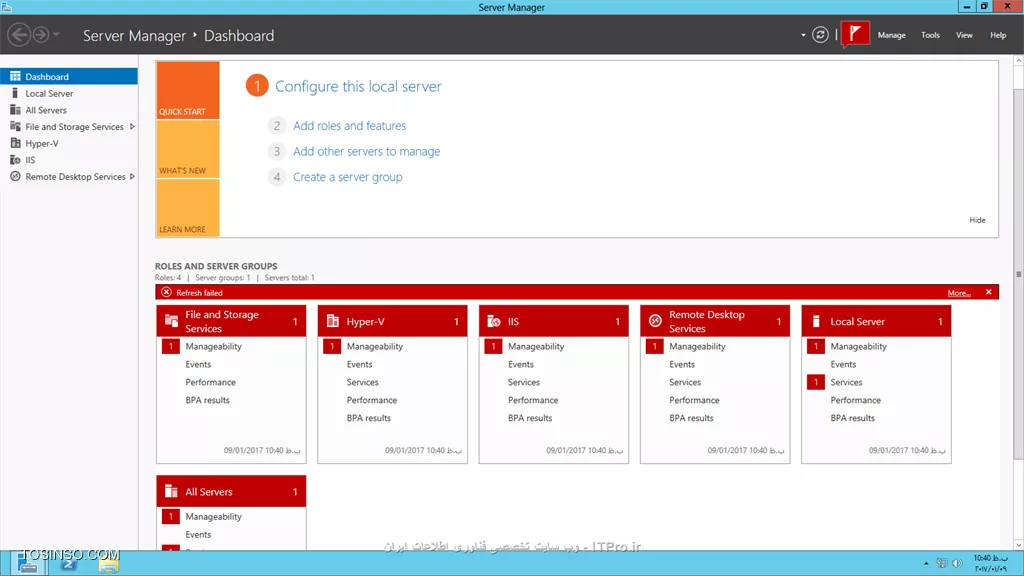The image size is (1024, 576).
Task: Click the Hyper-V sidebar icon
Action: click(x=15, y=143)
